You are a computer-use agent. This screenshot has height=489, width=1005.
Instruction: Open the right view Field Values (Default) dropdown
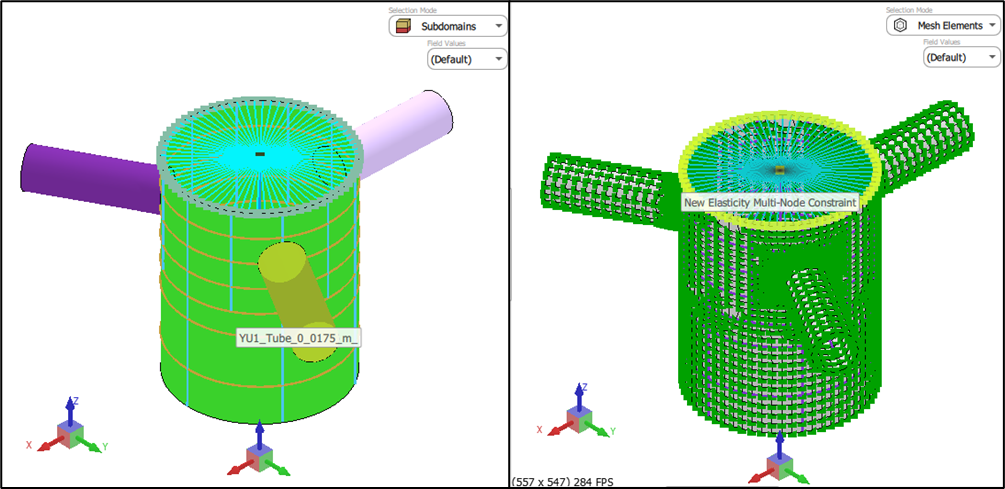click(961, 57)
